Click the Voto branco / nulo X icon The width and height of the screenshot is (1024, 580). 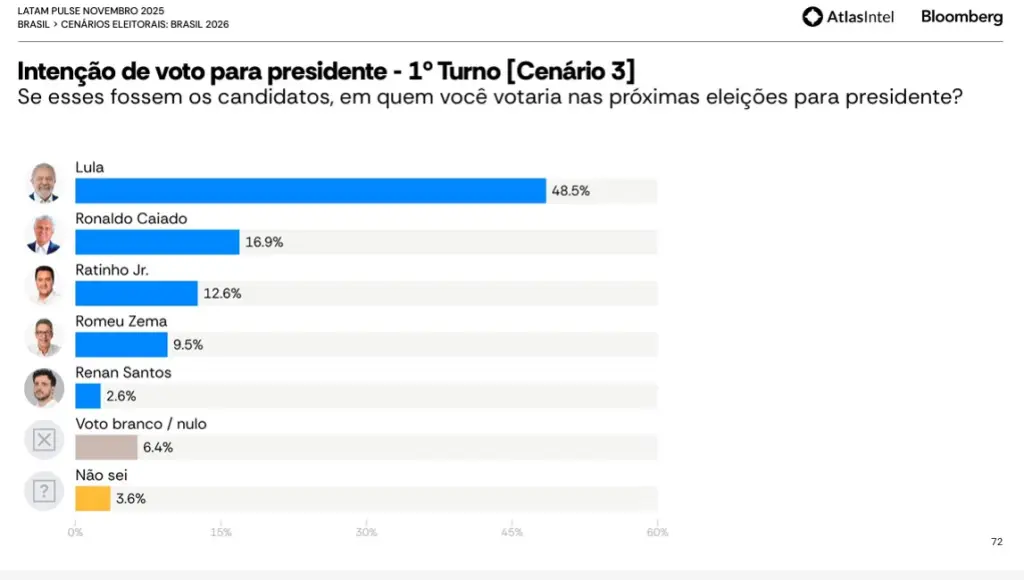coord(44,440)
